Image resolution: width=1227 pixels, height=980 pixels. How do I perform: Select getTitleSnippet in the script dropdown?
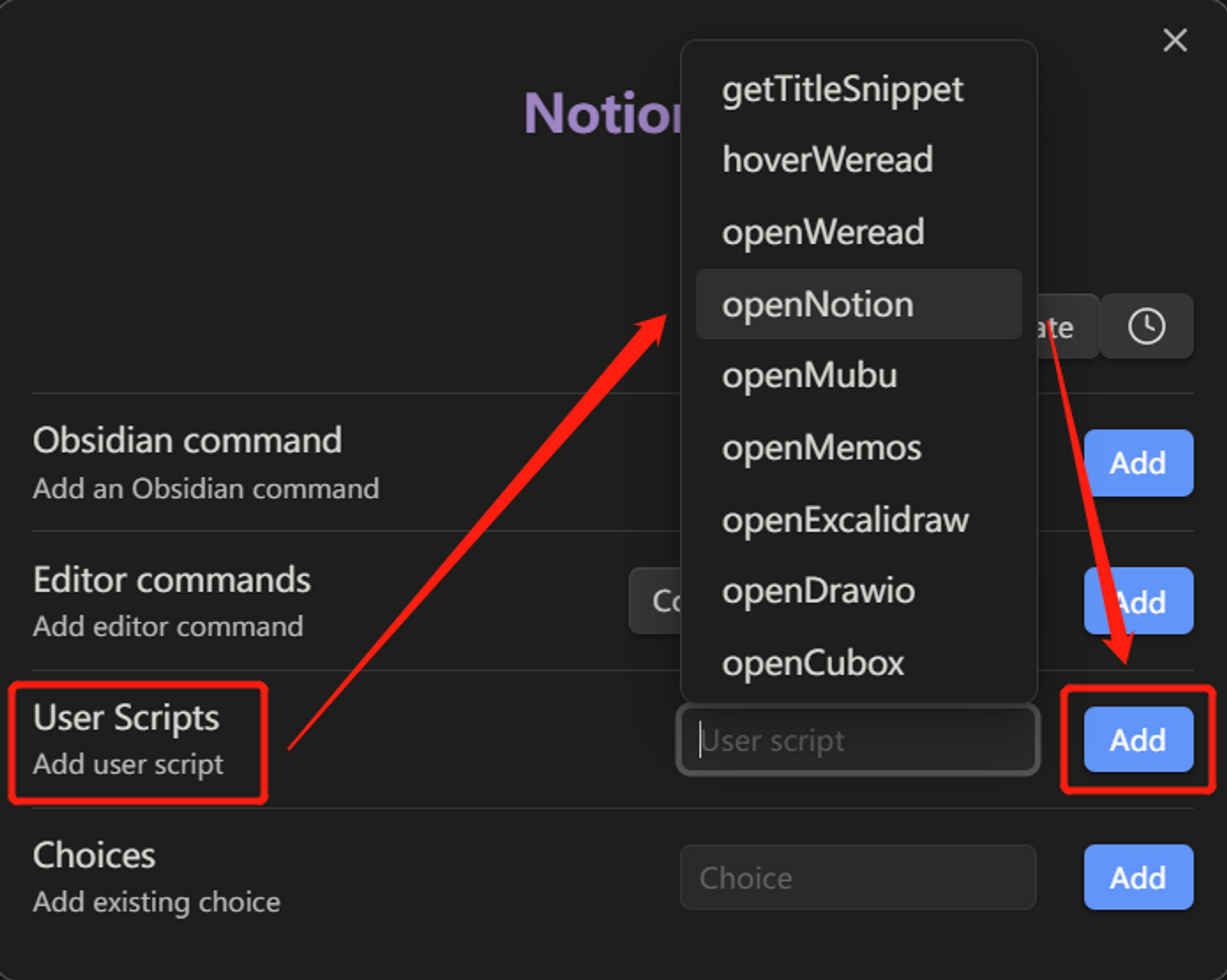click(x=843, y=90)
